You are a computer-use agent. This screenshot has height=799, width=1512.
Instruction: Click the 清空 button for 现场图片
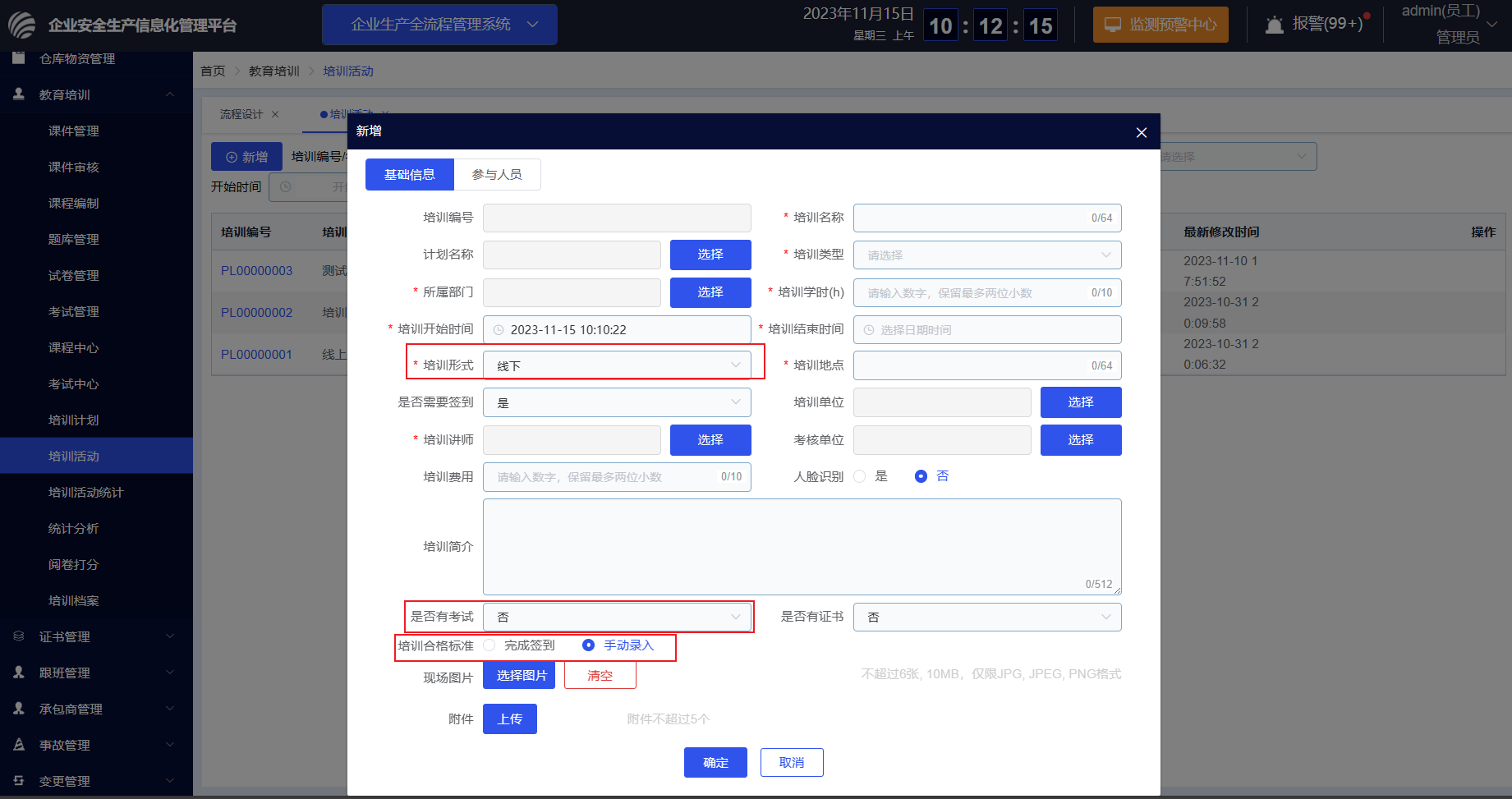[x=600, y=676]
